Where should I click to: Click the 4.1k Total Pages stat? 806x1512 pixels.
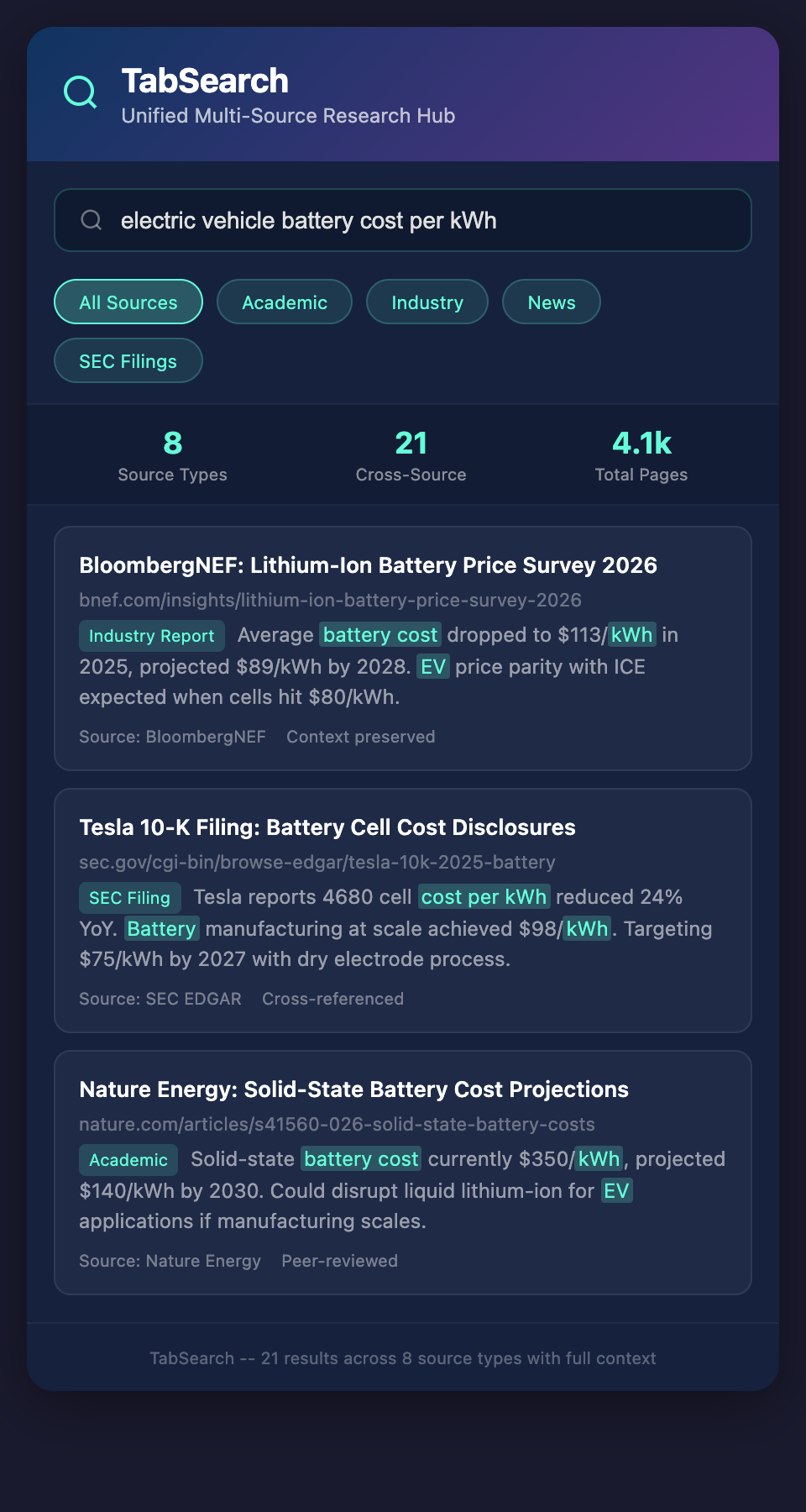tap(641, 455)
